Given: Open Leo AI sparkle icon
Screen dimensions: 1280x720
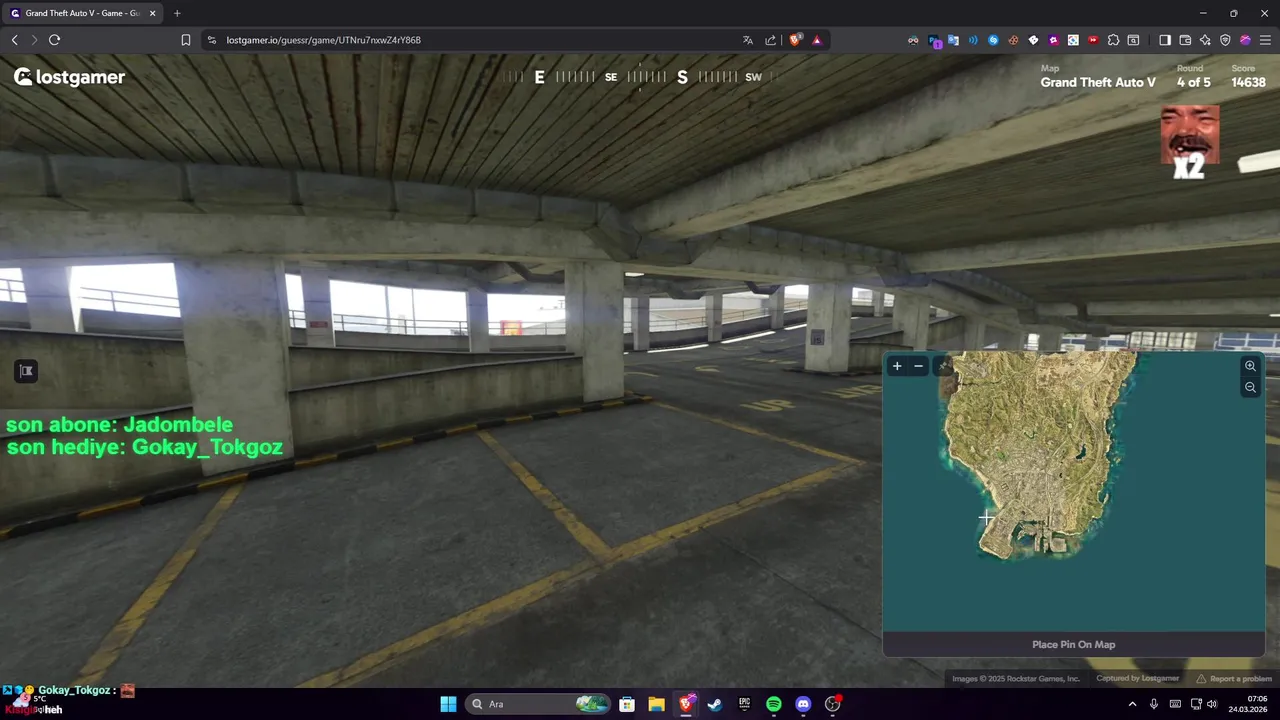Looking at the screenshot, I should (x=1205, y=40).
